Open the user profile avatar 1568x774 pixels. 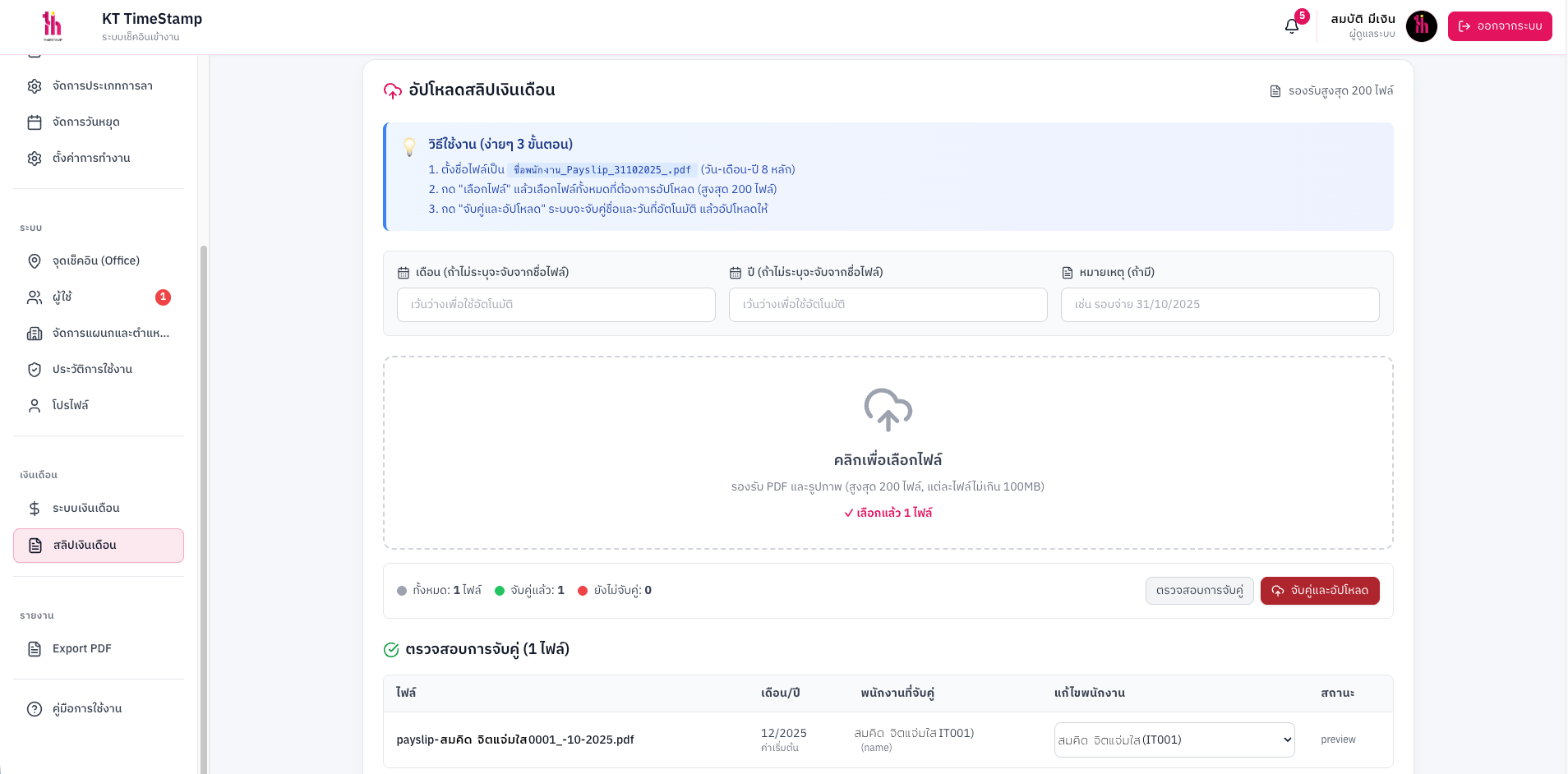[x=1421, y=26]
